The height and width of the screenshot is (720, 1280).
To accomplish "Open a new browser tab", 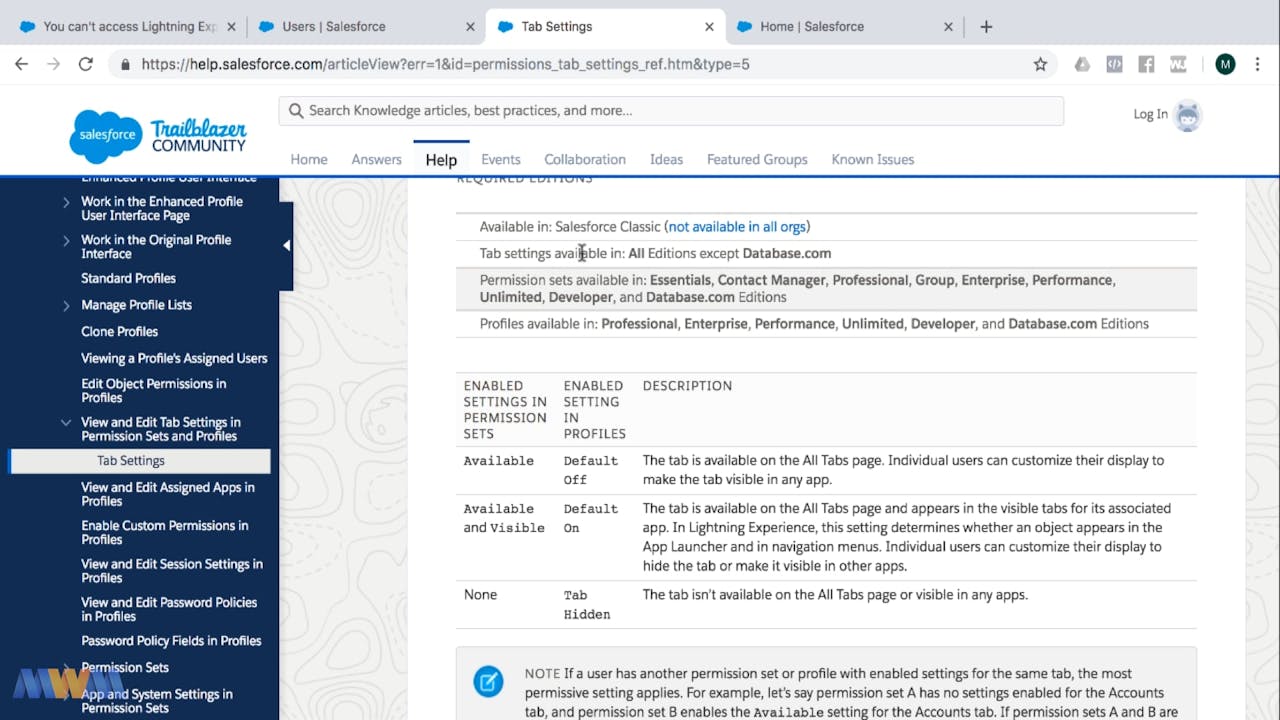I will (986, 27).
